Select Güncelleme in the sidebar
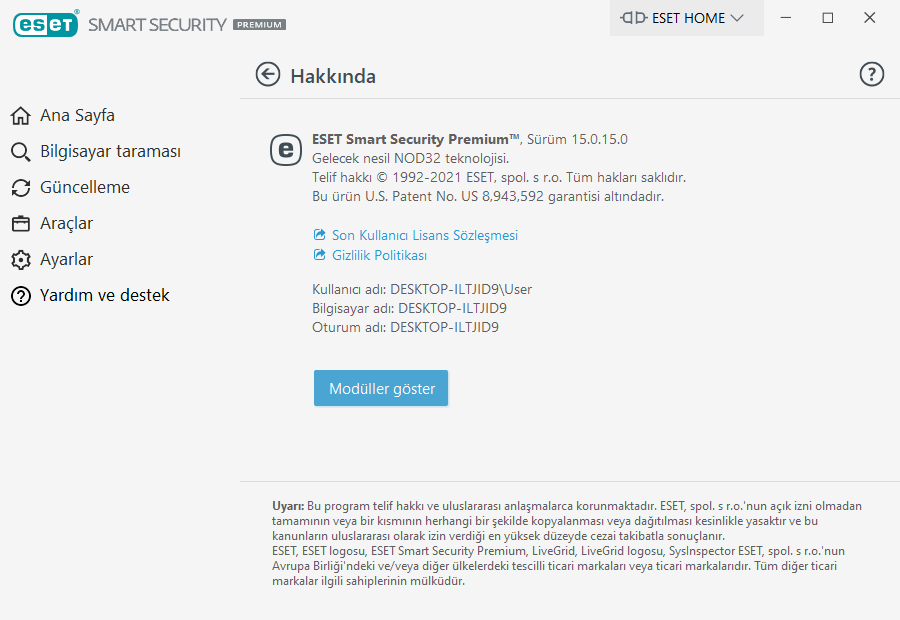Screen dimensions: 900x620 pyautogui.click(x=85, y=188)
